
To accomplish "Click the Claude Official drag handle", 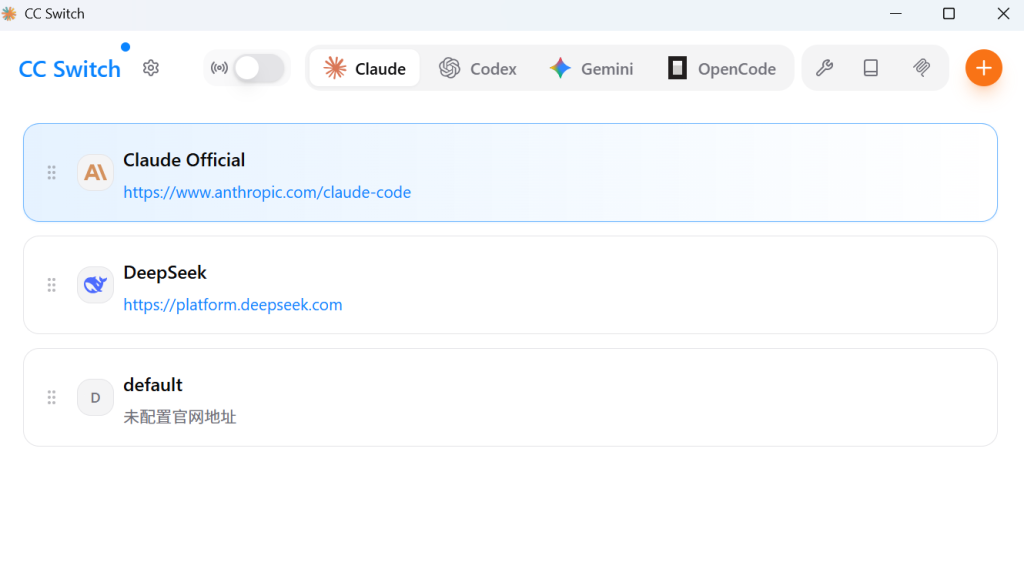I will click(52, 173).
